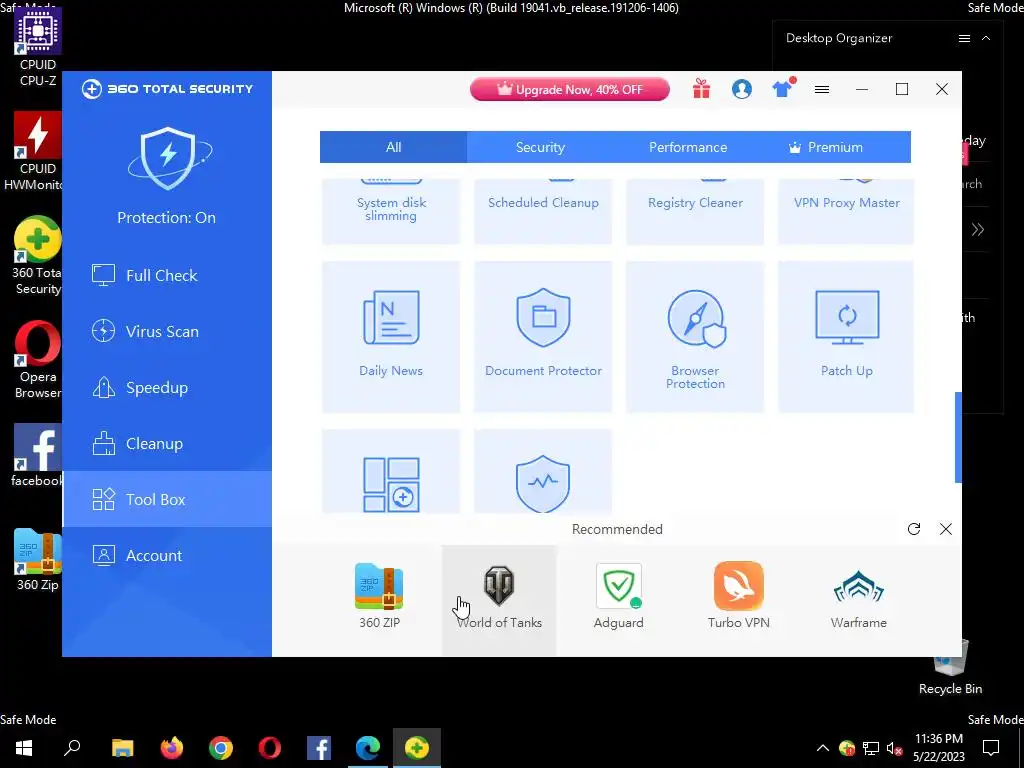Select CPUID CPU-Z desktop shortcut
This screenshot has height=768, width=1024.
37,48
